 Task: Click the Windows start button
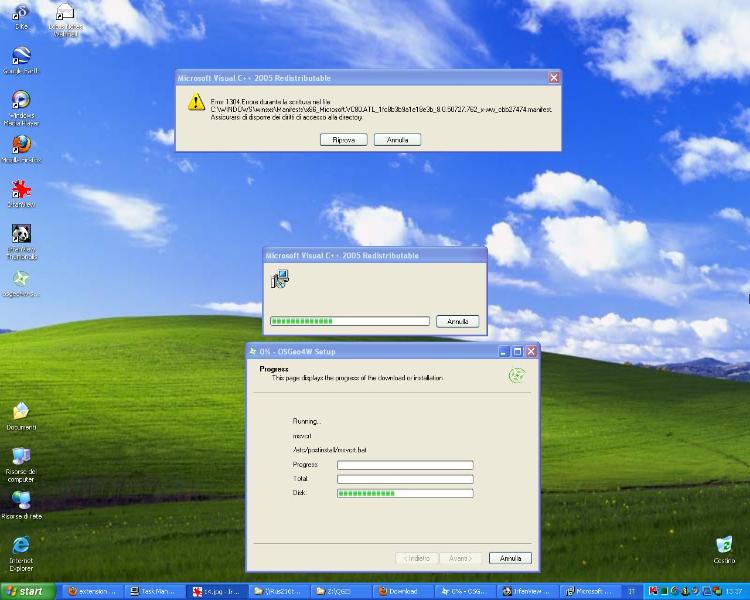point(28,591)
